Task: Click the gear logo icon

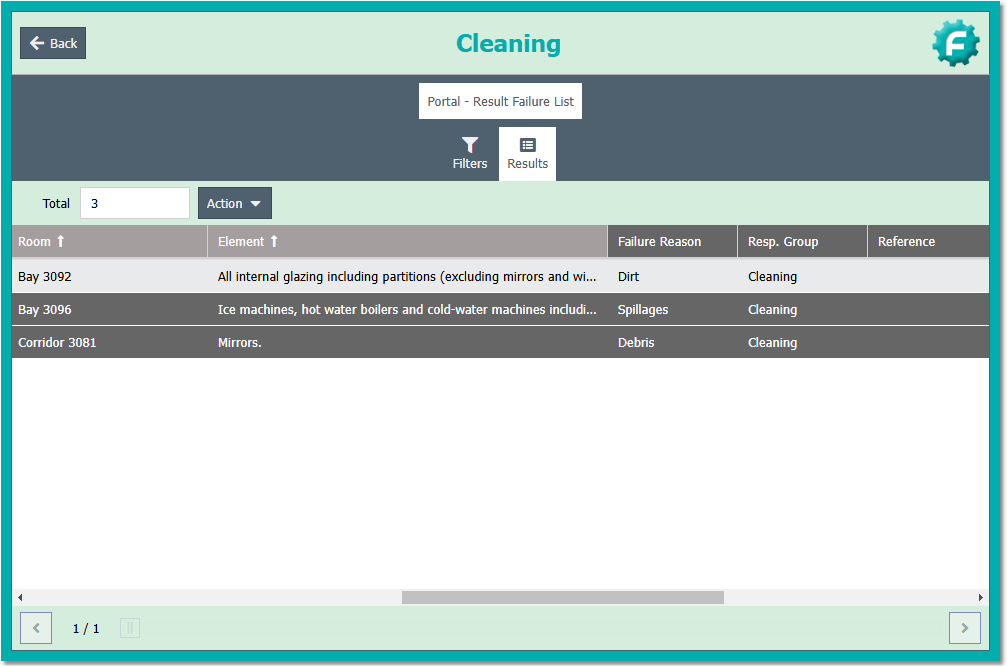Action: 956,43
